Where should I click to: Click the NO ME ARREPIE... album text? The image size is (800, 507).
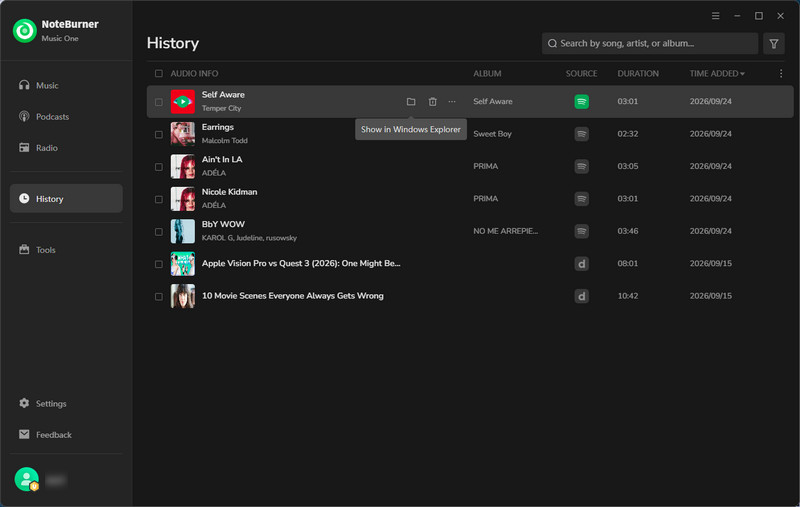coord(506,231)
